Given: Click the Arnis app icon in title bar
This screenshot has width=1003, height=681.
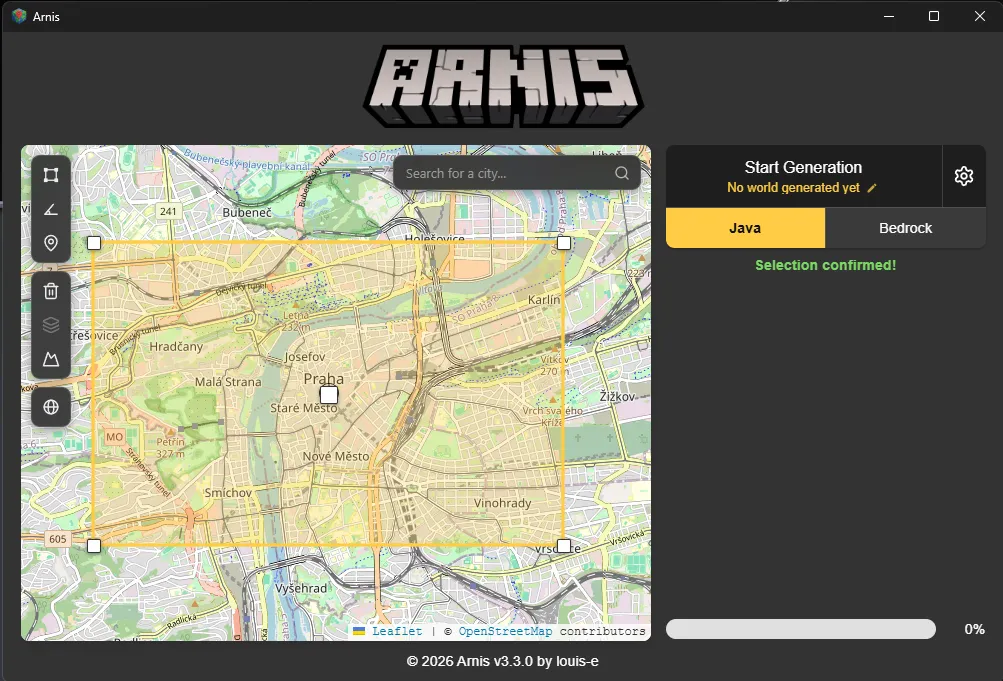Looking at the screenshot, I should (x=19, y=16).
